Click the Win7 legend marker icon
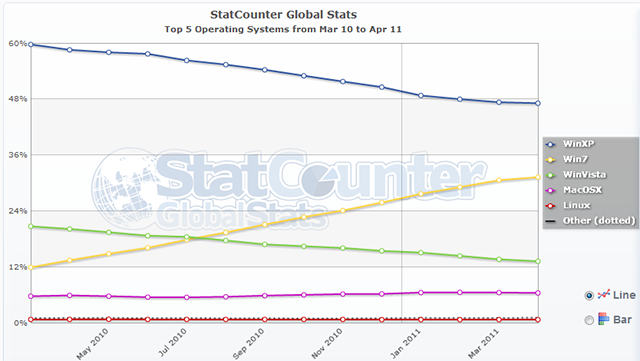 (551, 160)
